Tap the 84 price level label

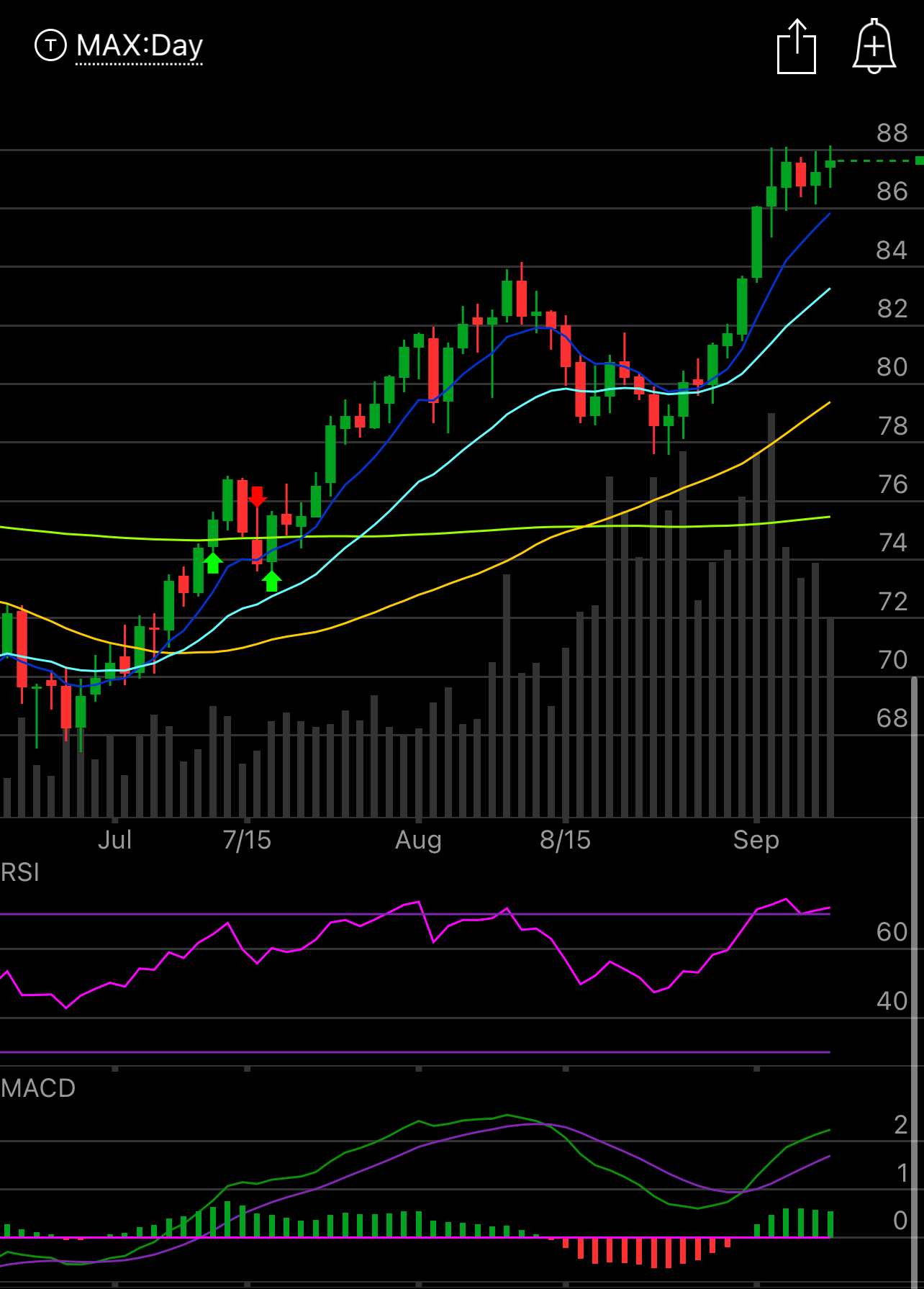point(892,250)
